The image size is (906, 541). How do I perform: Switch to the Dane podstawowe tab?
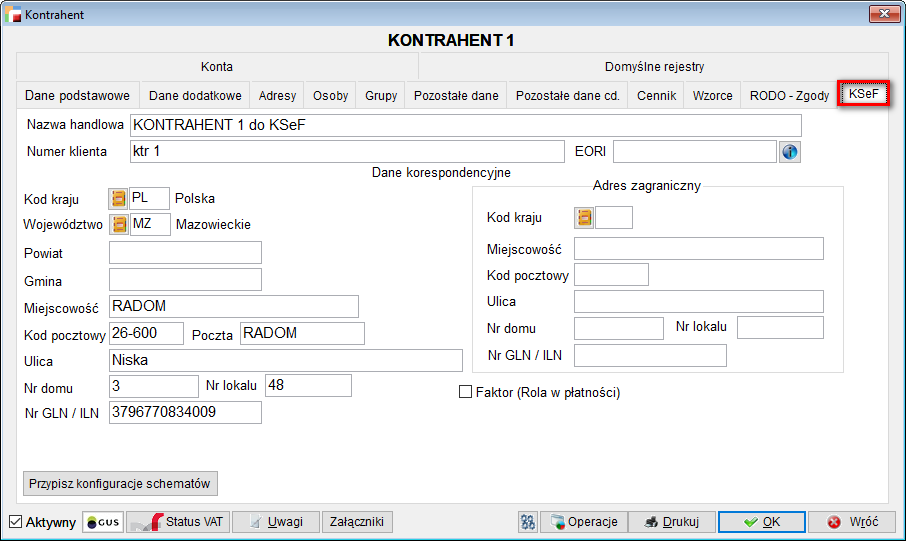tap(77, 96)
